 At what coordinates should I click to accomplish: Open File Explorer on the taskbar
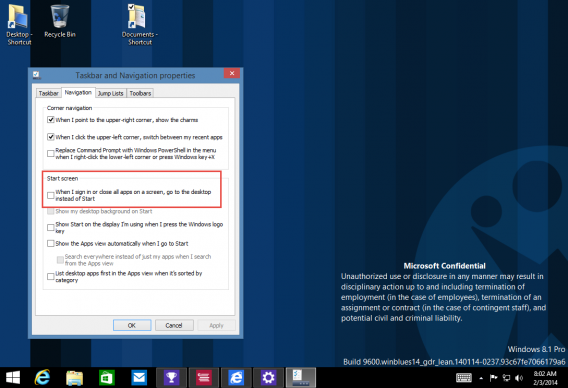(x=74, y=377)
